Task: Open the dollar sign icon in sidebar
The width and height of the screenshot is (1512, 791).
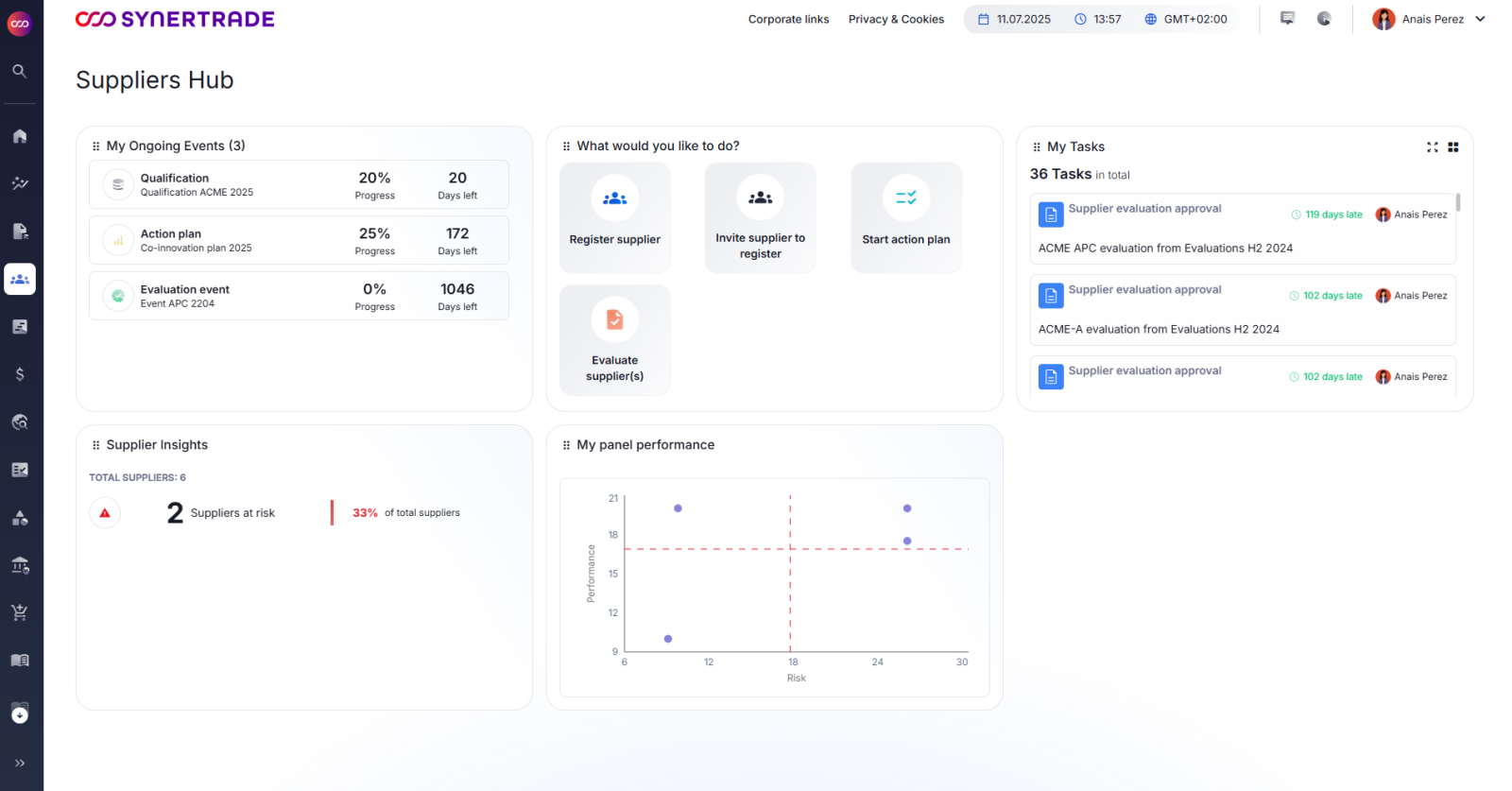Action: click(x=20, y=374)
